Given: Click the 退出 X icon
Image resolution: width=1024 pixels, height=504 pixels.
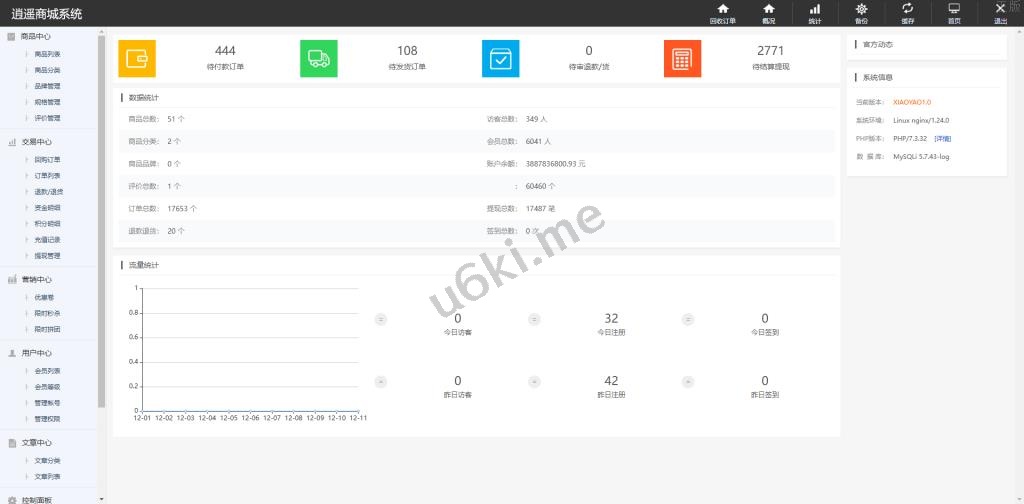Looking at the screenshot, I should 1000,10.
